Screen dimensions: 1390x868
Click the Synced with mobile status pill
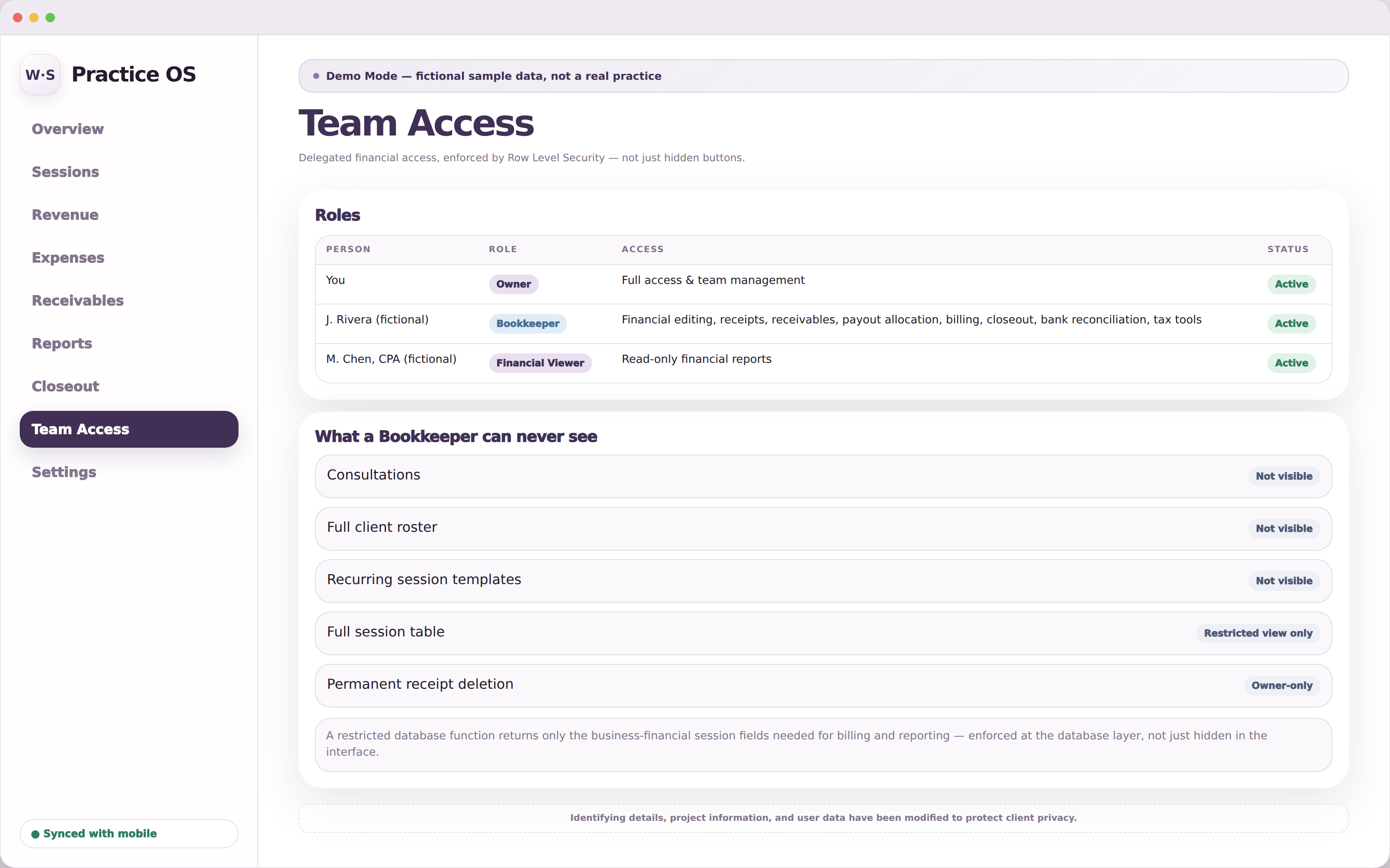pyautogui.click(x=129, y=833)
